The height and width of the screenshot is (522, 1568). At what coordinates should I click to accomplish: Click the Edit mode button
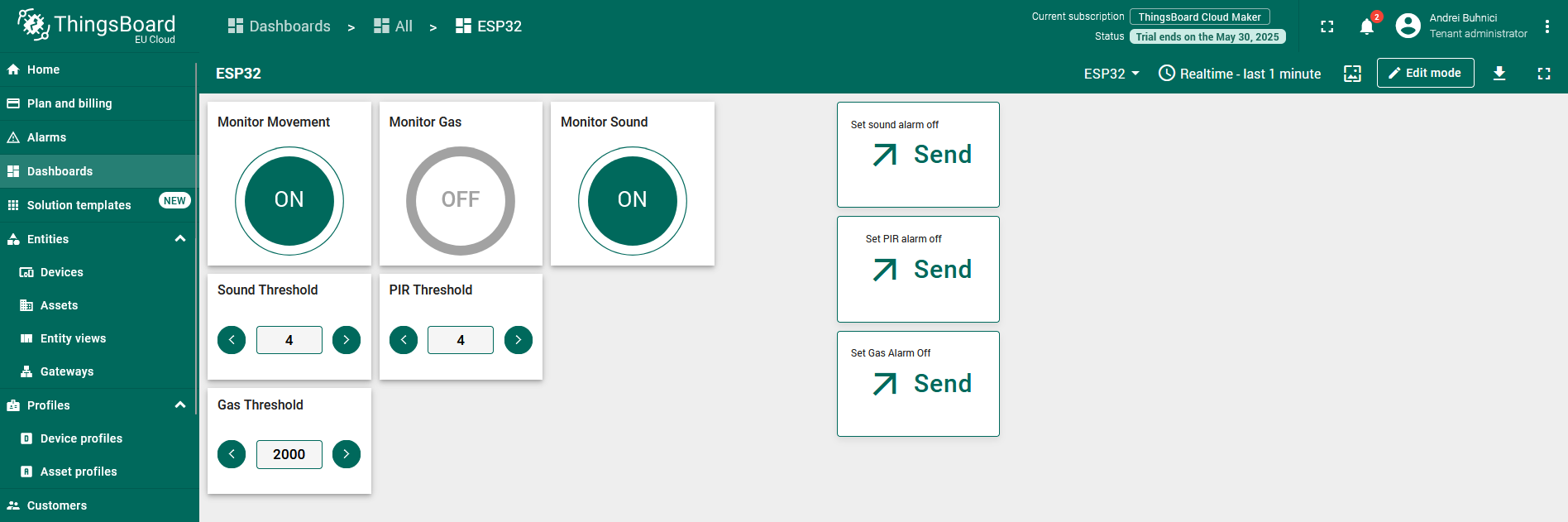coord(1426,73)
